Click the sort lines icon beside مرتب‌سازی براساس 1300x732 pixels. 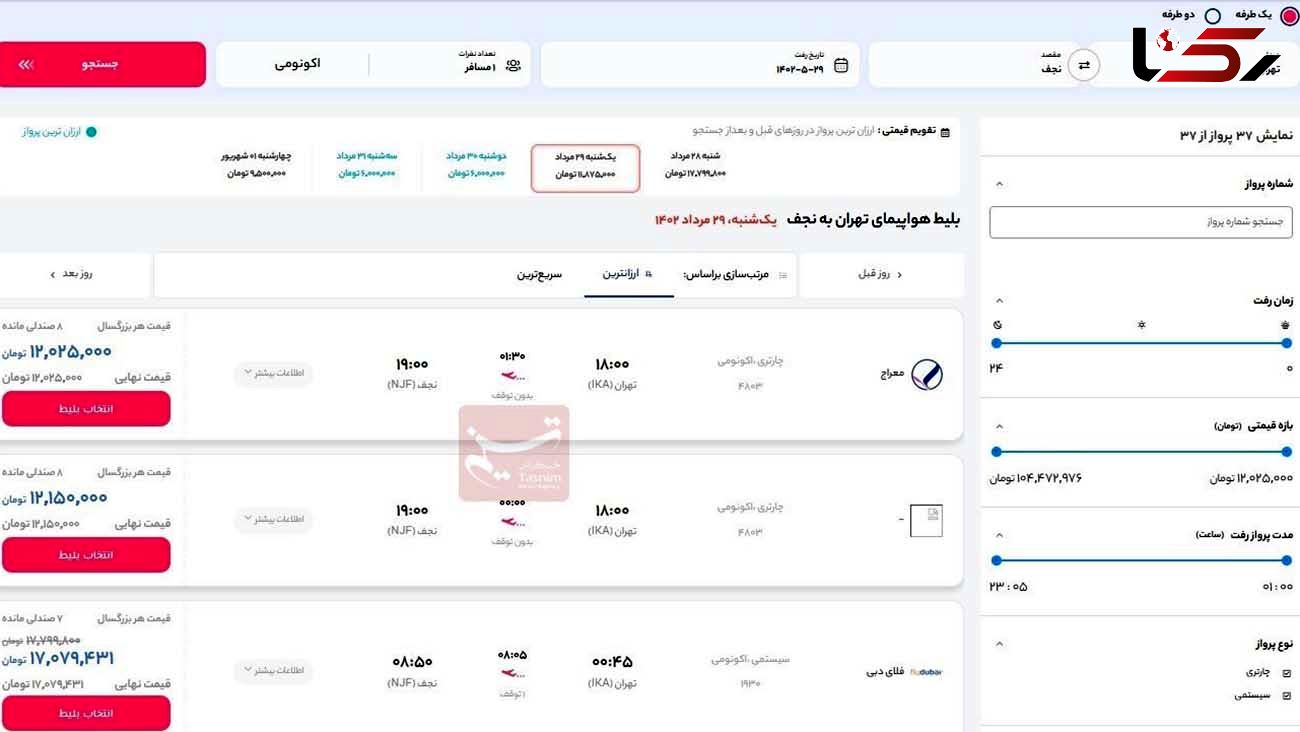[x=783, y=275]
